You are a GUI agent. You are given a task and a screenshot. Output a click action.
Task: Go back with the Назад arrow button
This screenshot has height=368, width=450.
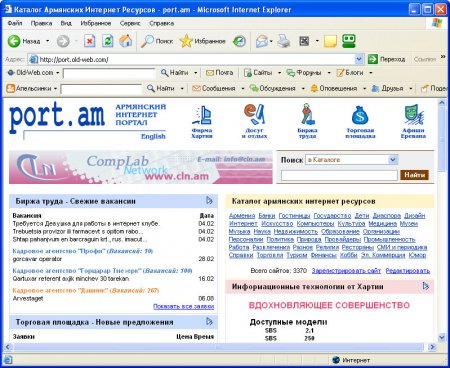coord(24,41)
